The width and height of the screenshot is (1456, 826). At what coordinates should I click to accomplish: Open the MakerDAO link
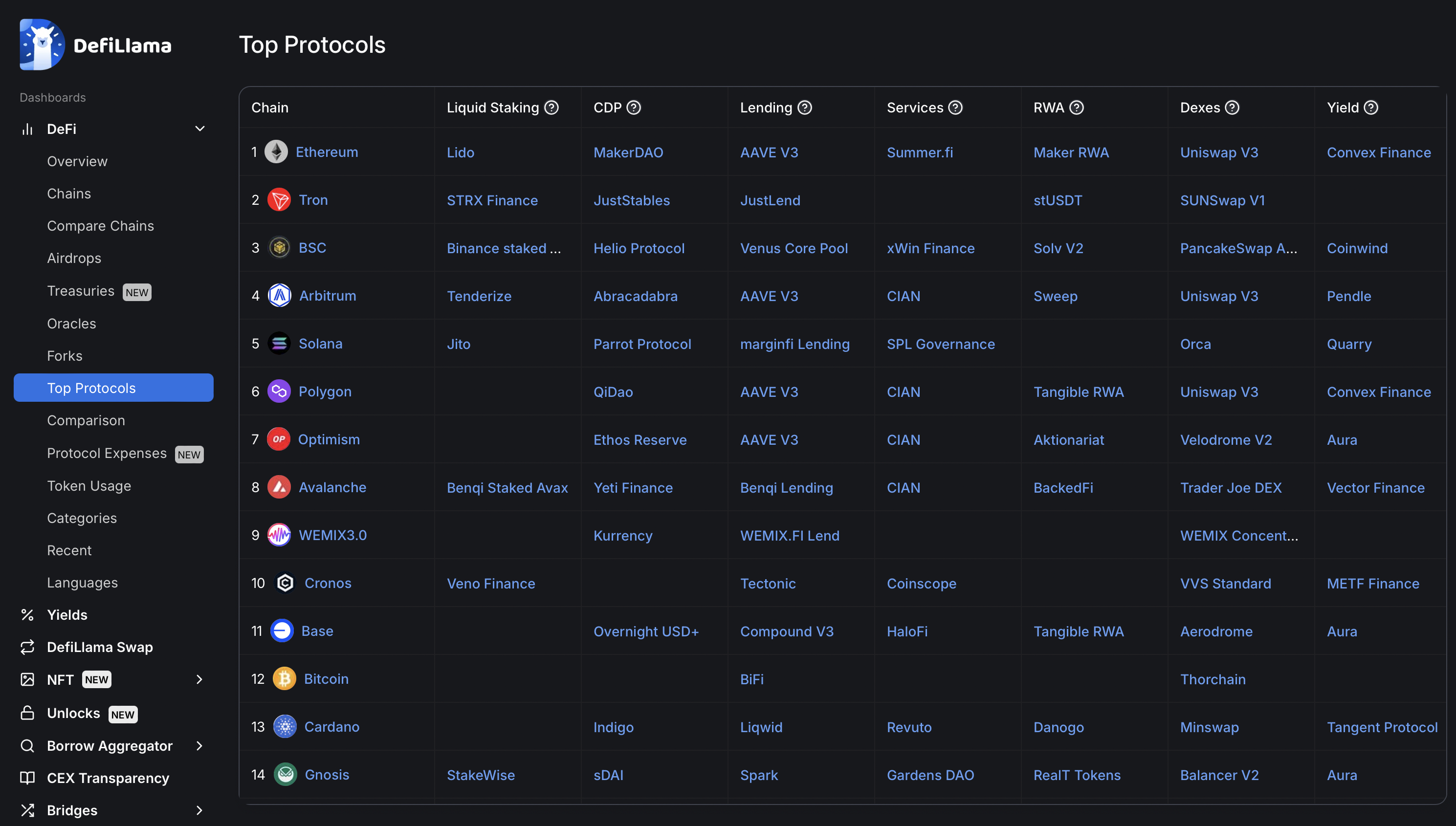628,152
